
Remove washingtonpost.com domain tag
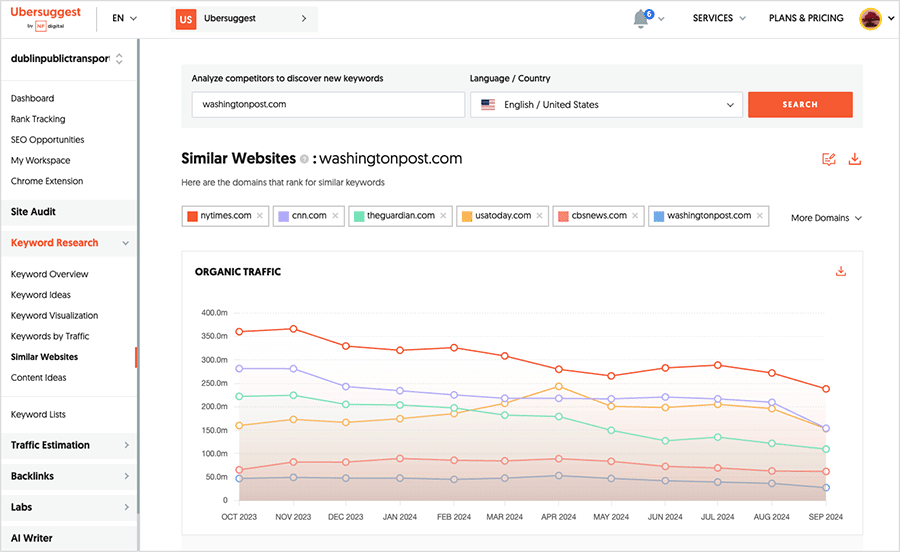click(759, 216)
